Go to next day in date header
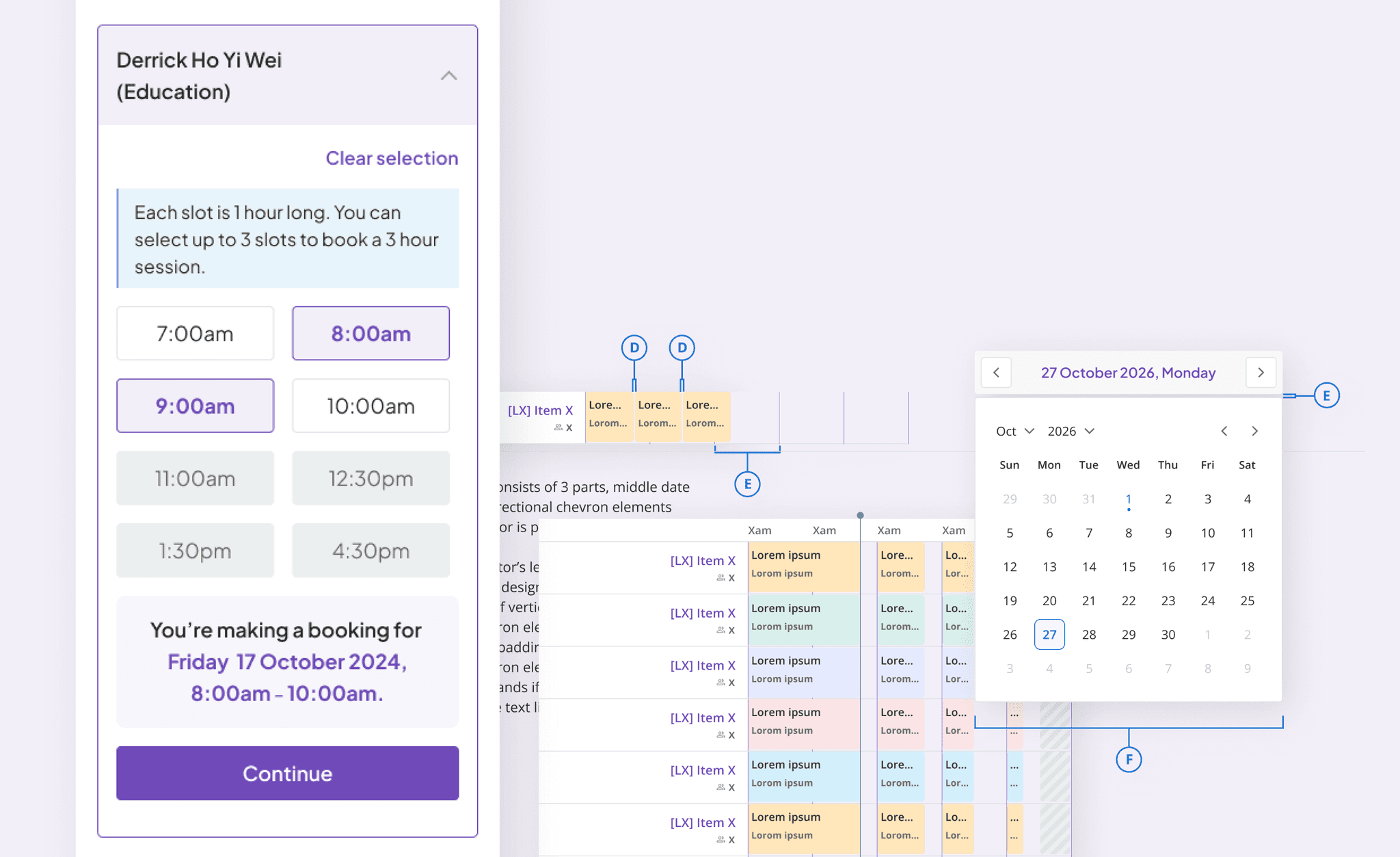Screen dimensions: 1400x857 click(1261, 373)
